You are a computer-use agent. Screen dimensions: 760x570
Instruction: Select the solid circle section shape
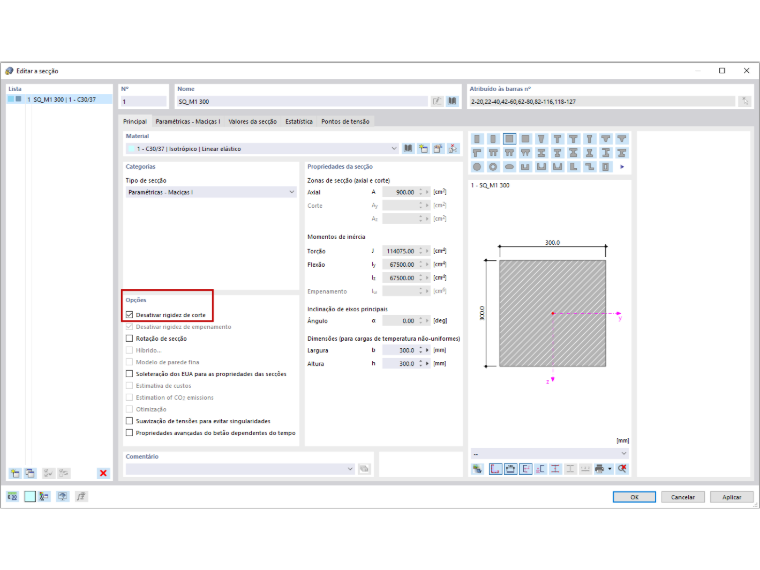tap(477, 167)
